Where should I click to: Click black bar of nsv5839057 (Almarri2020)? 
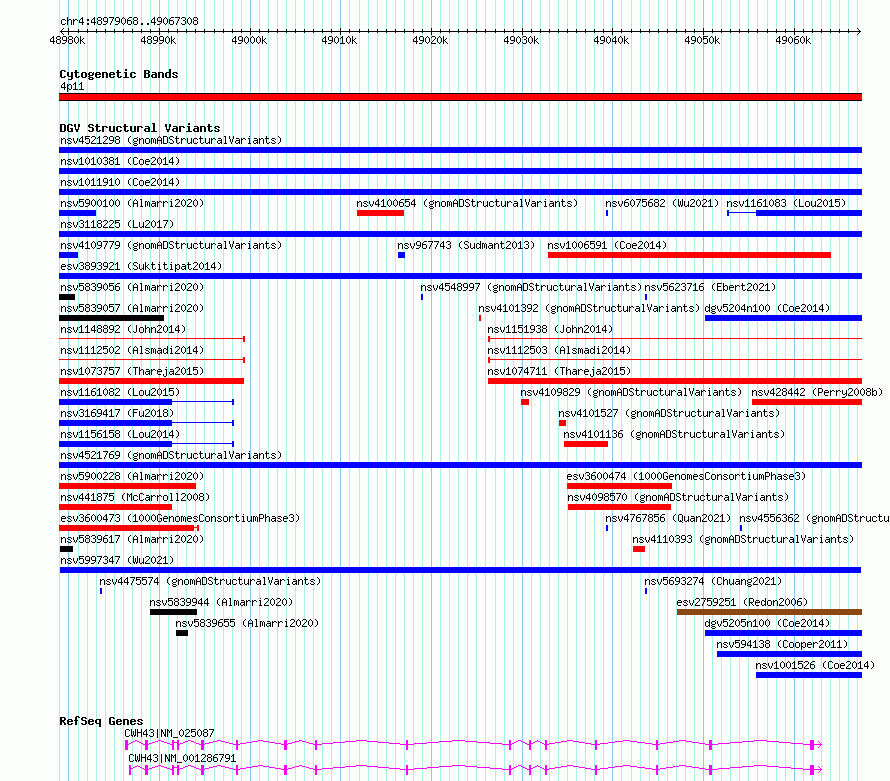tap(111, 318)
